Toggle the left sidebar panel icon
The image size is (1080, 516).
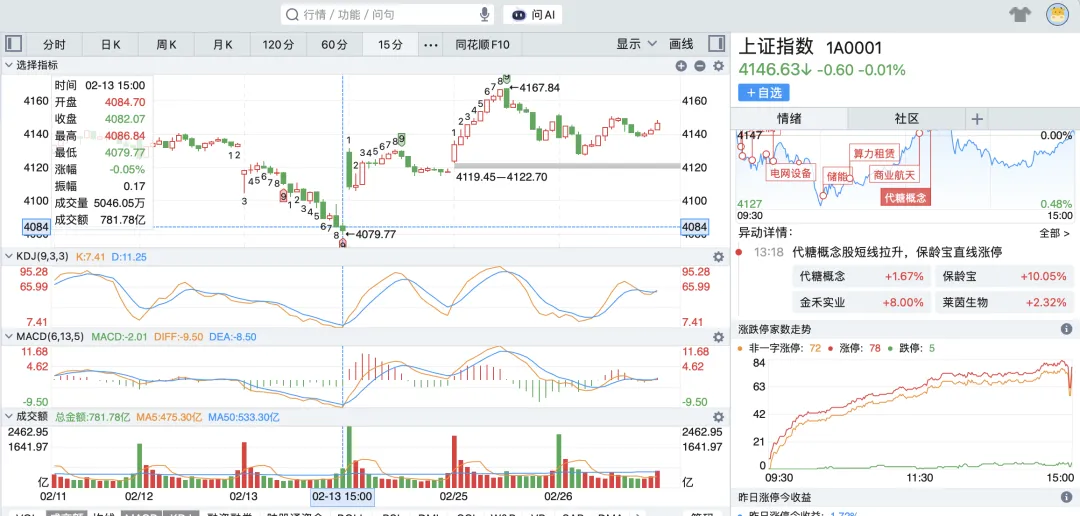click(14, 44)
